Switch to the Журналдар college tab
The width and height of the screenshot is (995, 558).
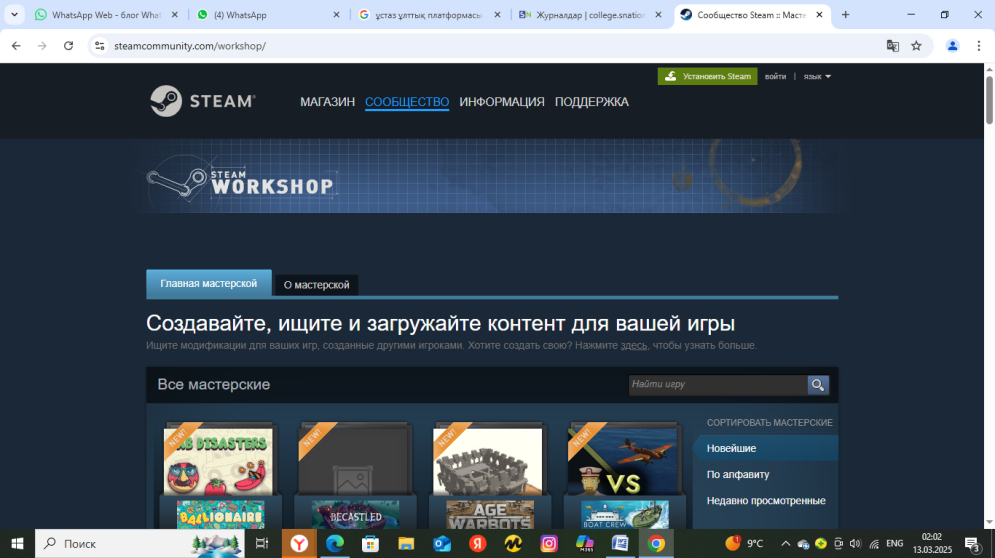pos(591,15)
